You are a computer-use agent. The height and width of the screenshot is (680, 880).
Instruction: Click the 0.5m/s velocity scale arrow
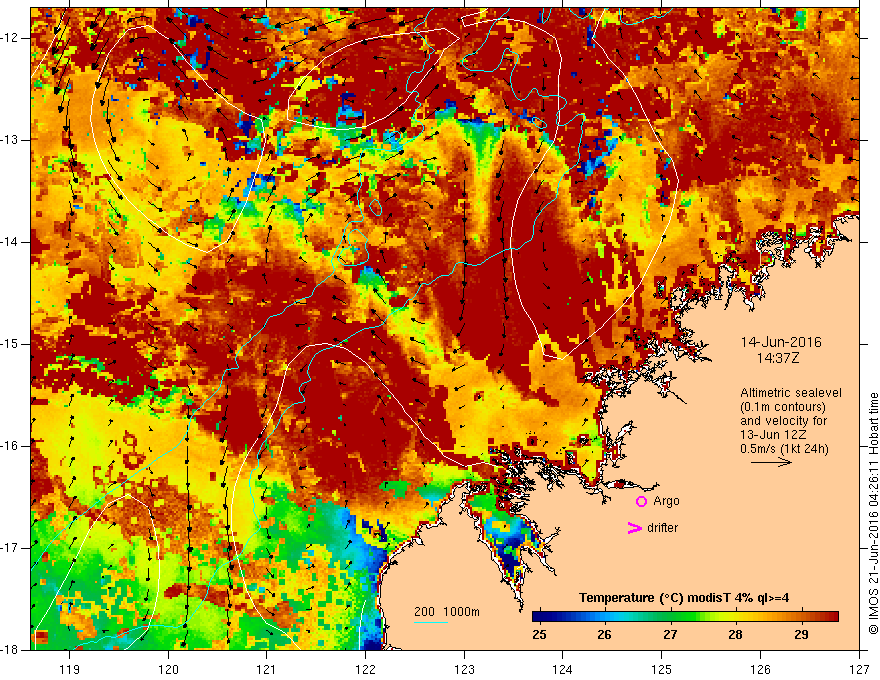click(x=772, y=462)
